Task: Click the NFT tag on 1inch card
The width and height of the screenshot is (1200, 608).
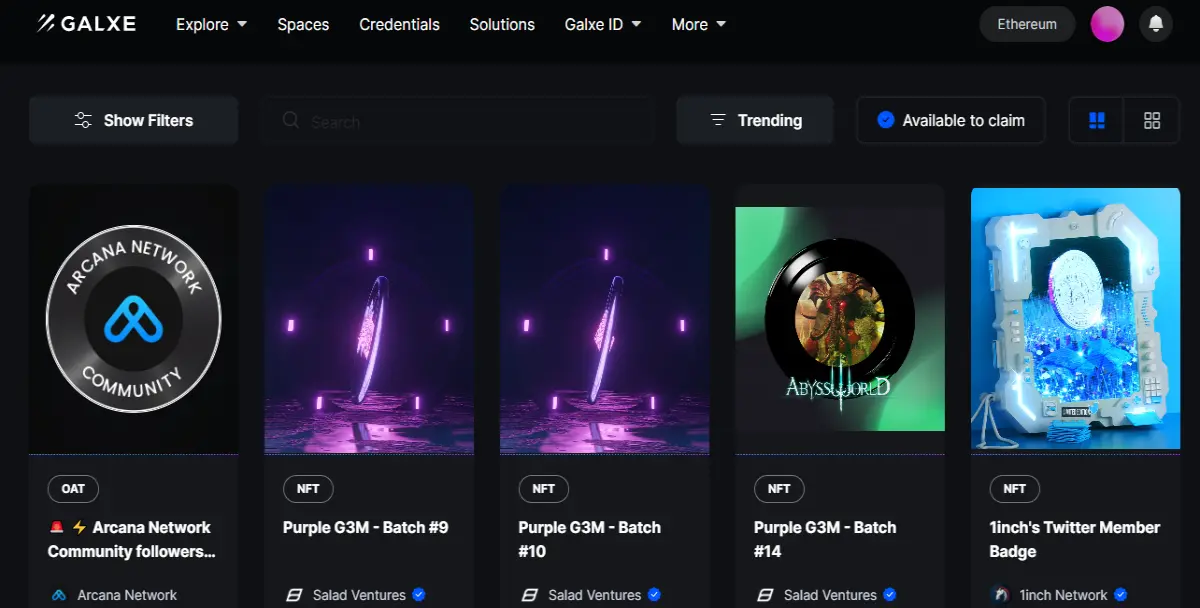Action: tap(1014, 489)
